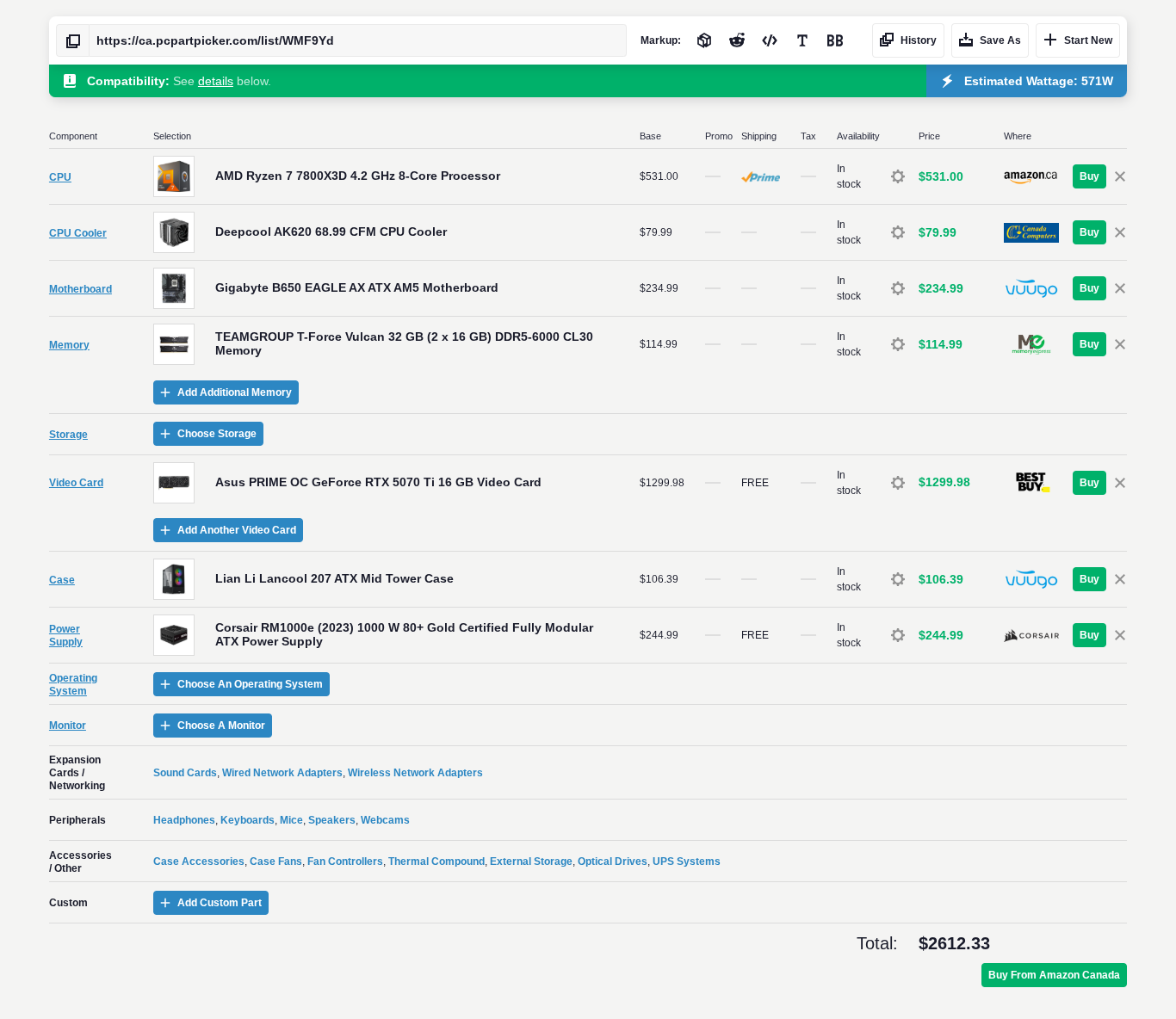Open the gear settings for Deepcool AK620 cooler
Screen dimensions: 1176x1019
click(898, 232)
